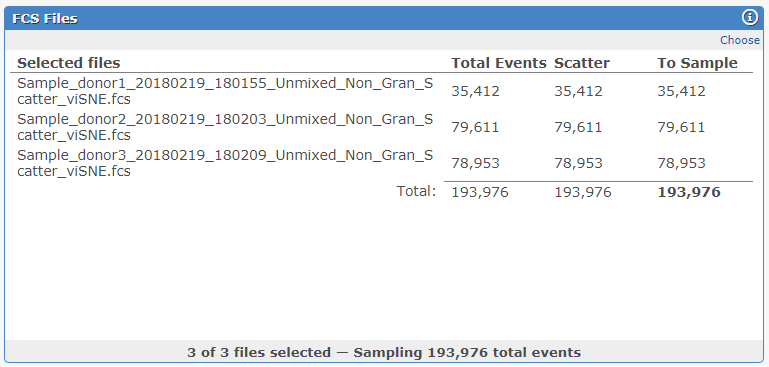Click donor3 Scatter value 78,953

click(578, 163)
